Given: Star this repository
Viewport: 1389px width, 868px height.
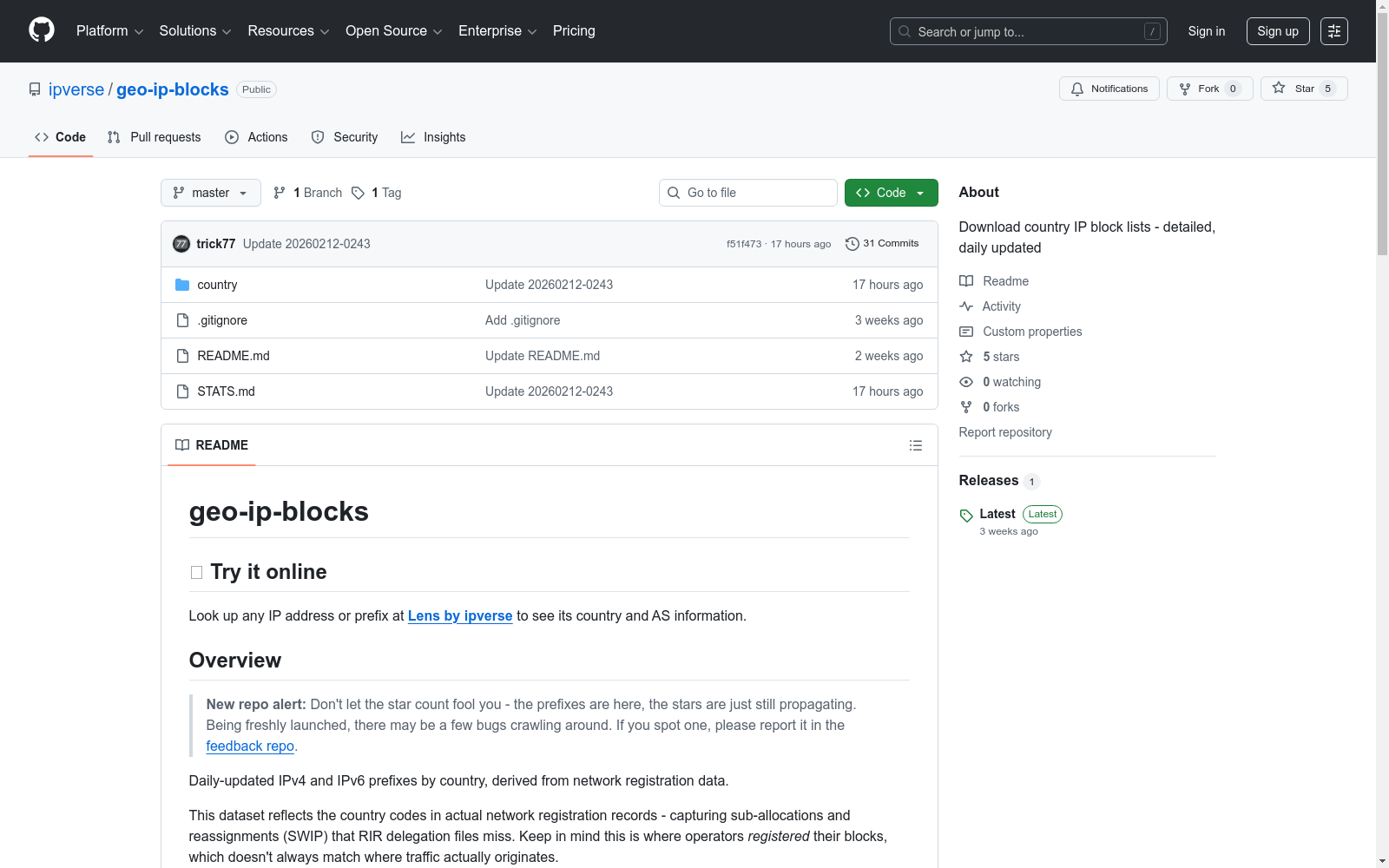Looking at the screenshot, I should click(x=1304, y=89).
